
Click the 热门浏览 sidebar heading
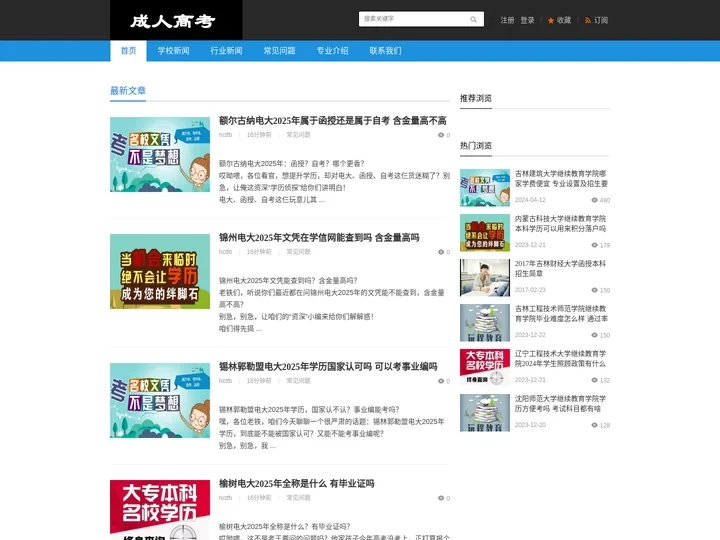pos(476,146)
